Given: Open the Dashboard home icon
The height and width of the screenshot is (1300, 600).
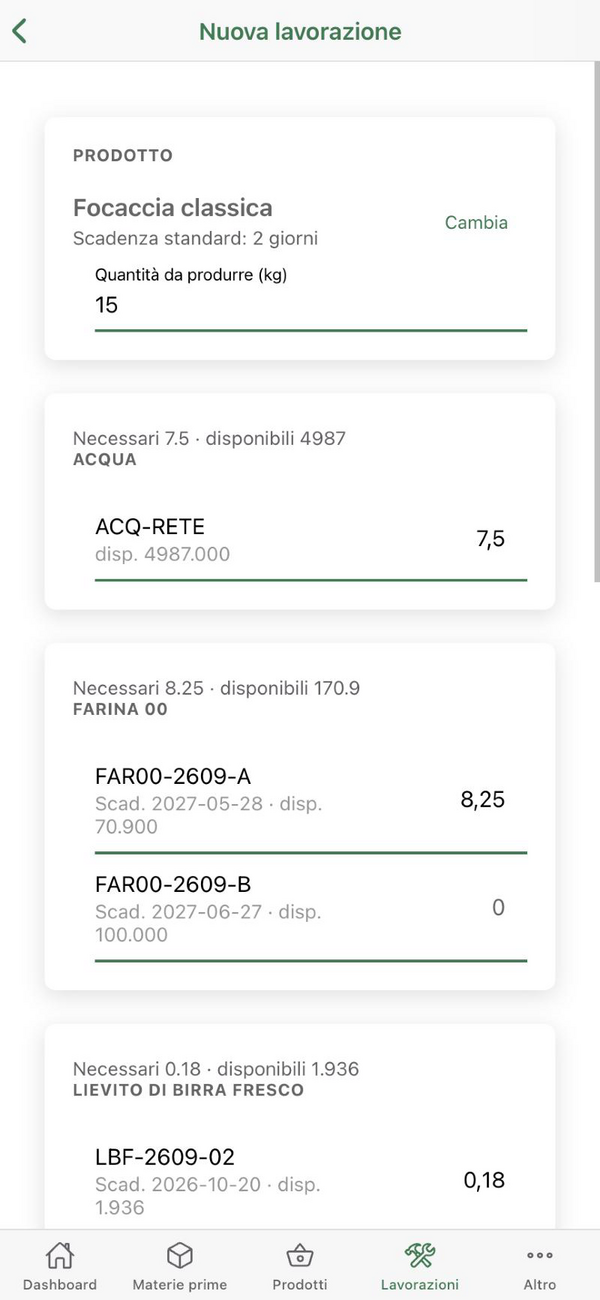Looking at the screenshot, I should pyautogui.click(x=60, y=1255).
